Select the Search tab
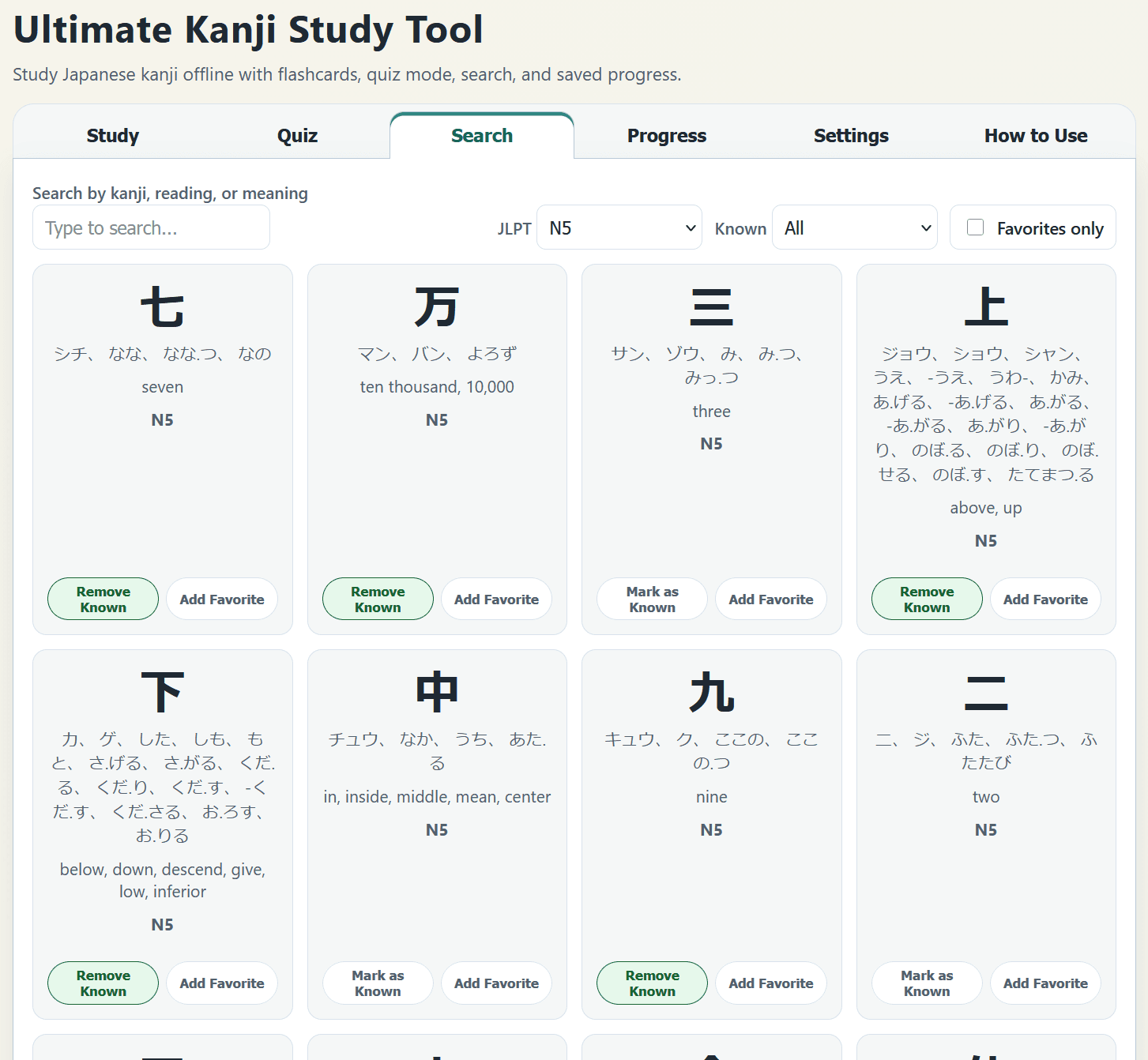 coord(482,136)
